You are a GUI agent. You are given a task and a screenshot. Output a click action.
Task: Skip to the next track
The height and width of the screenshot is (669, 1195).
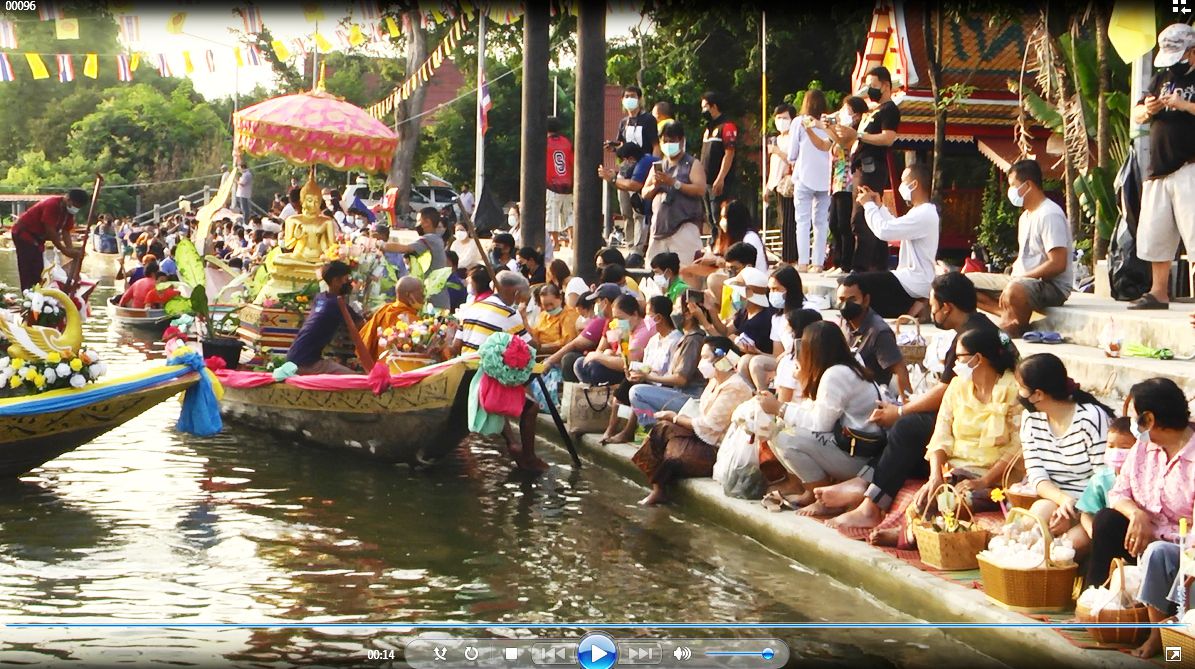click(x=640, y=654)
